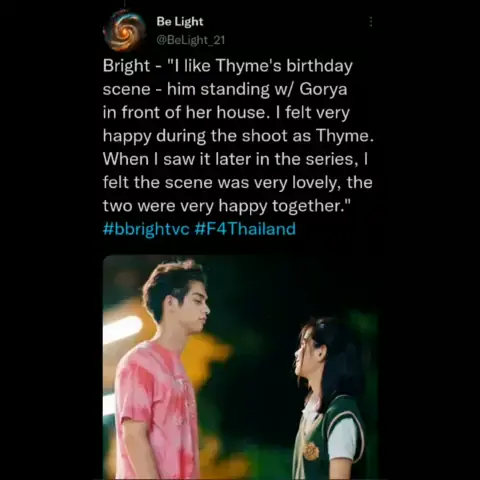Click the spiral galaxy profile avatar
This screenshot has height=480, width=480.
tap(124, 30)
